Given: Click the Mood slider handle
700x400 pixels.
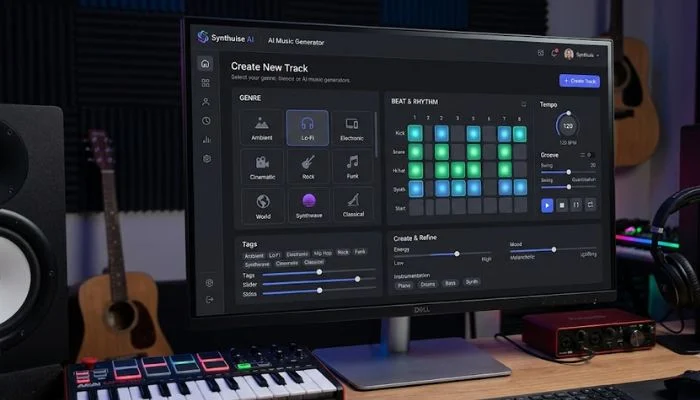Looking at the screenshot, I should pyautogui.click(x=554, y=250).
